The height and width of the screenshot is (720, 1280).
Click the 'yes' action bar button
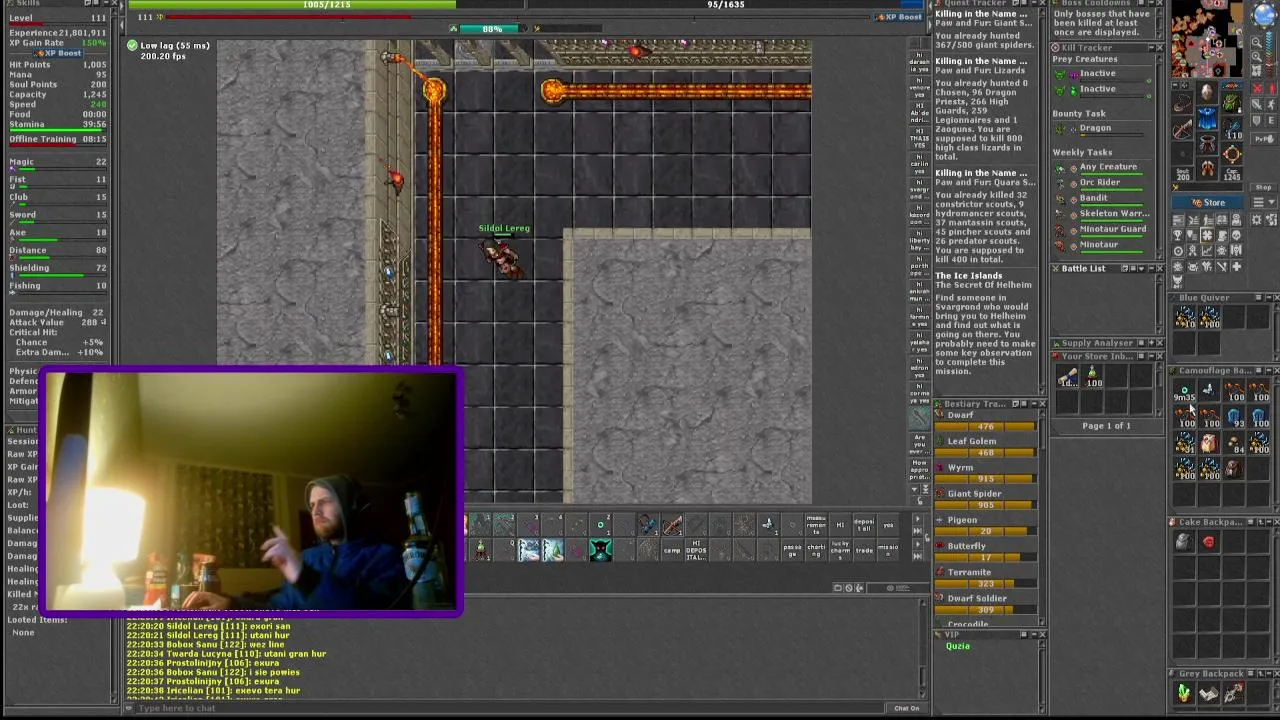[888, 525]
